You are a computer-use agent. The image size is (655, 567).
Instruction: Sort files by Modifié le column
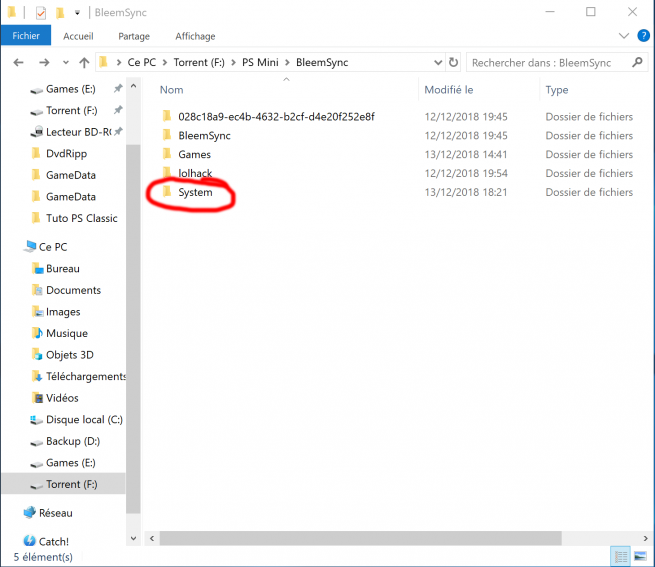click(x=449, y=90)
